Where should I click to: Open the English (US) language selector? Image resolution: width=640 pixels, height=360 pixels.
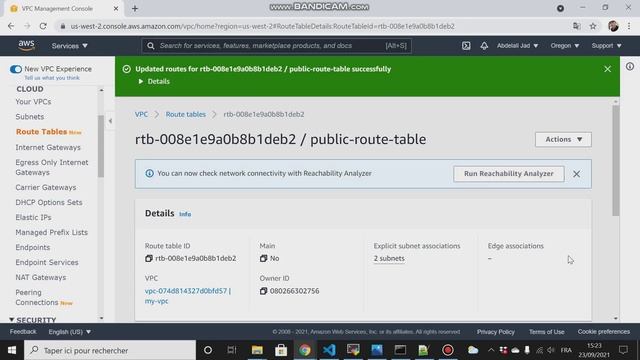coord(69,332)
